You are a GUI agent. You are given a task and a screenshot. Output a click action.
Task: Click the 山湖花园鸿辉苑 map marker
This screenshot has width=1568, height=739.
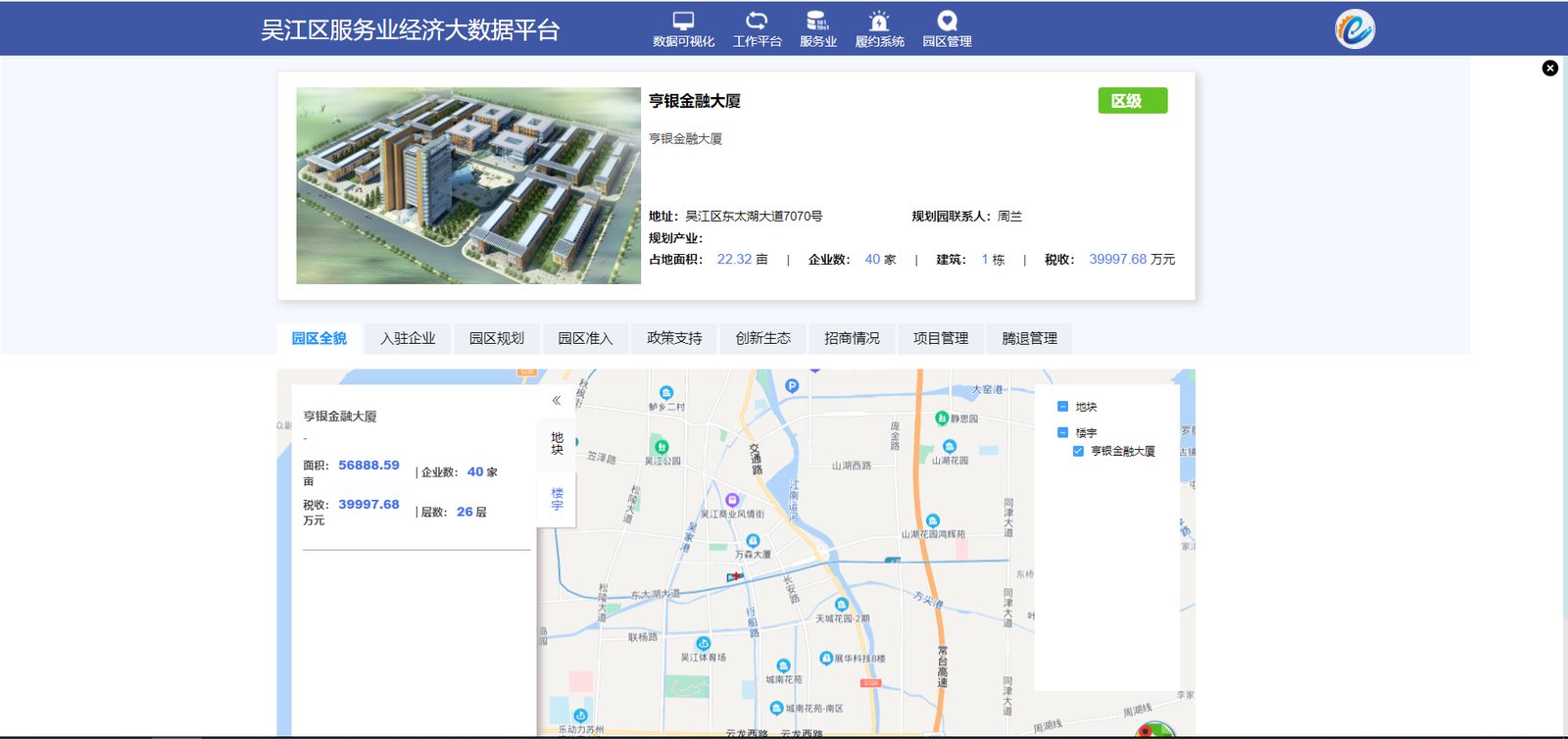point(933,520)
